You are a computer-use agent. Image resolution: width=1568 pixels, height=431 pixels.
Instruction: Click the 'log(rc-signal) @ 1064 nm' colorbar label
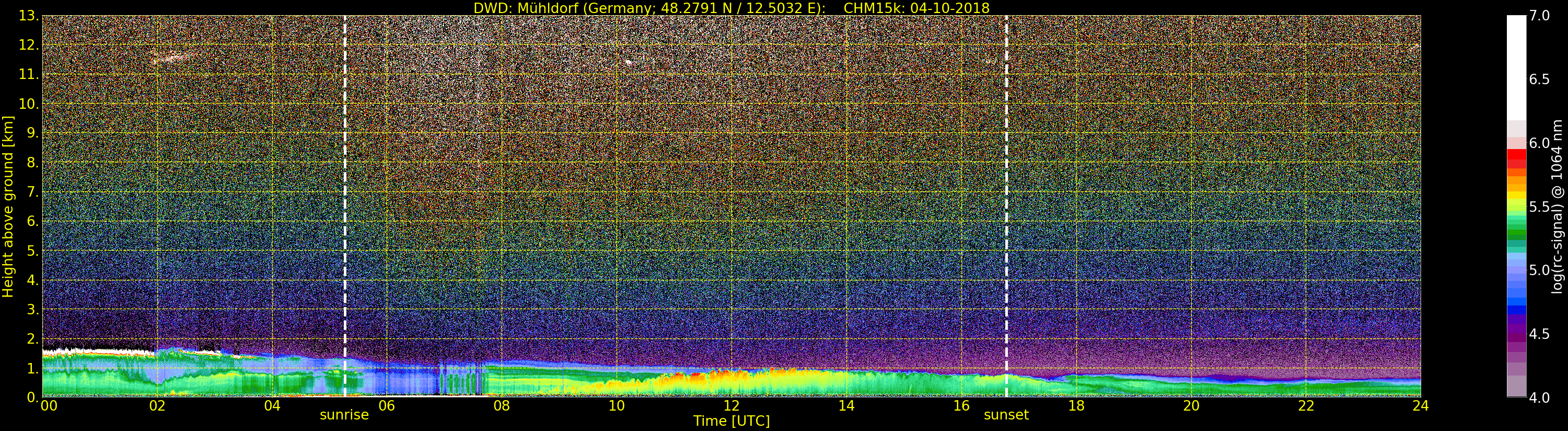(x=1558, y=206)
